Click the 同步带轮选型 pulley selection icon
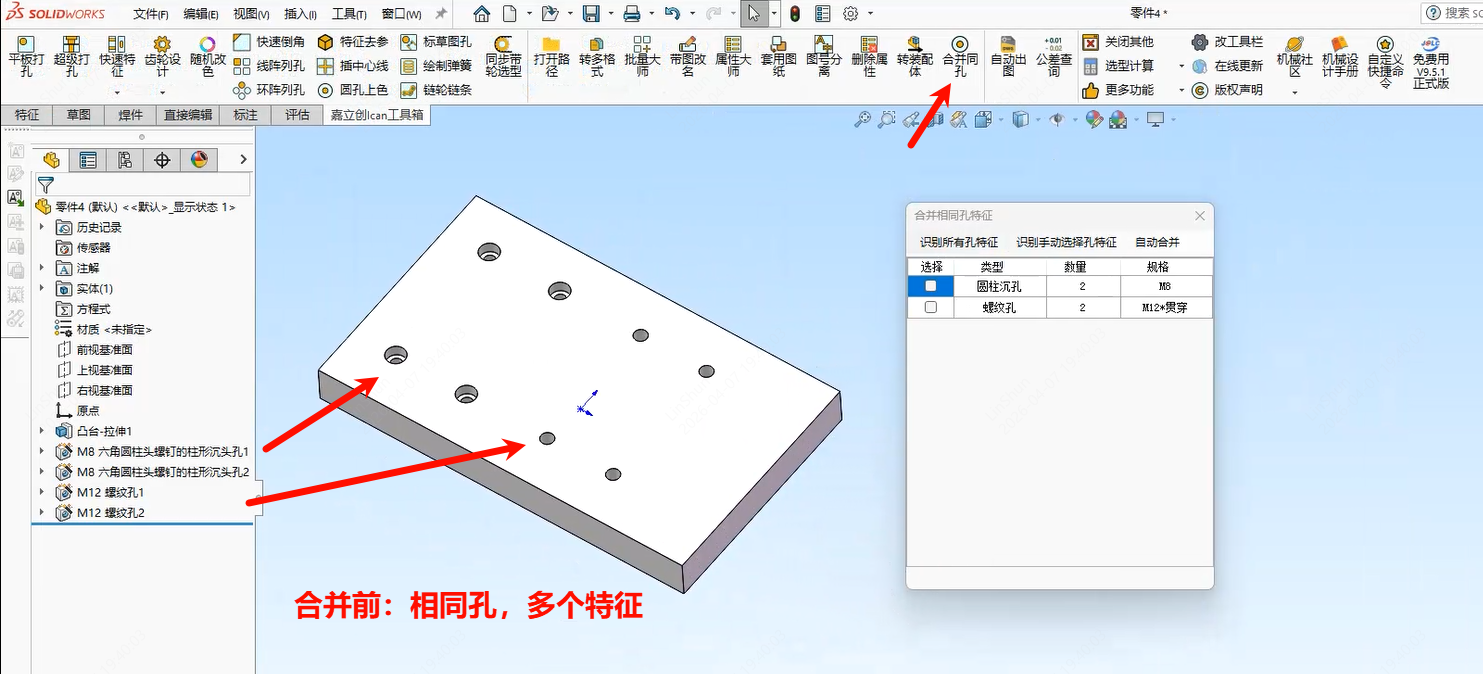The height and width of the screenshot is (674, 1483). pos(503,57)
